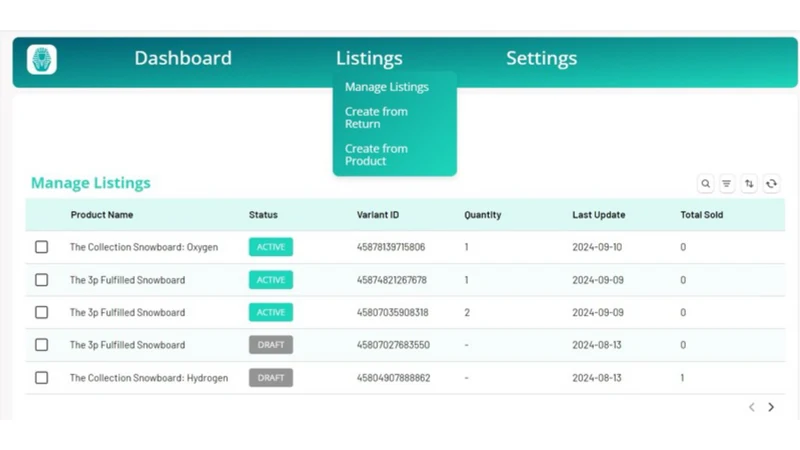Screen dimensions: 800x450
Task: Choose Create from Product menu entry
Action: (376, 155)
